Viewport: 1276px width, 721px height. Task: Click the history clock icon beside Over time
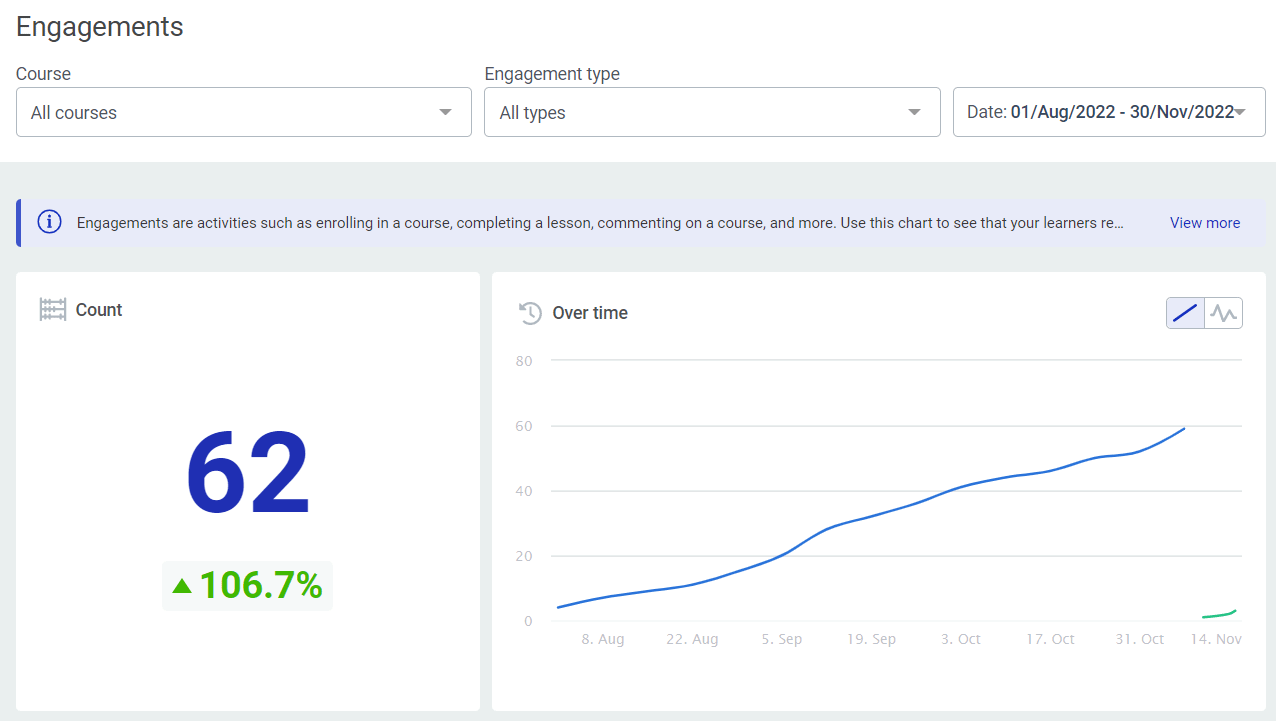pyautogui.click(x=530, y=313)
